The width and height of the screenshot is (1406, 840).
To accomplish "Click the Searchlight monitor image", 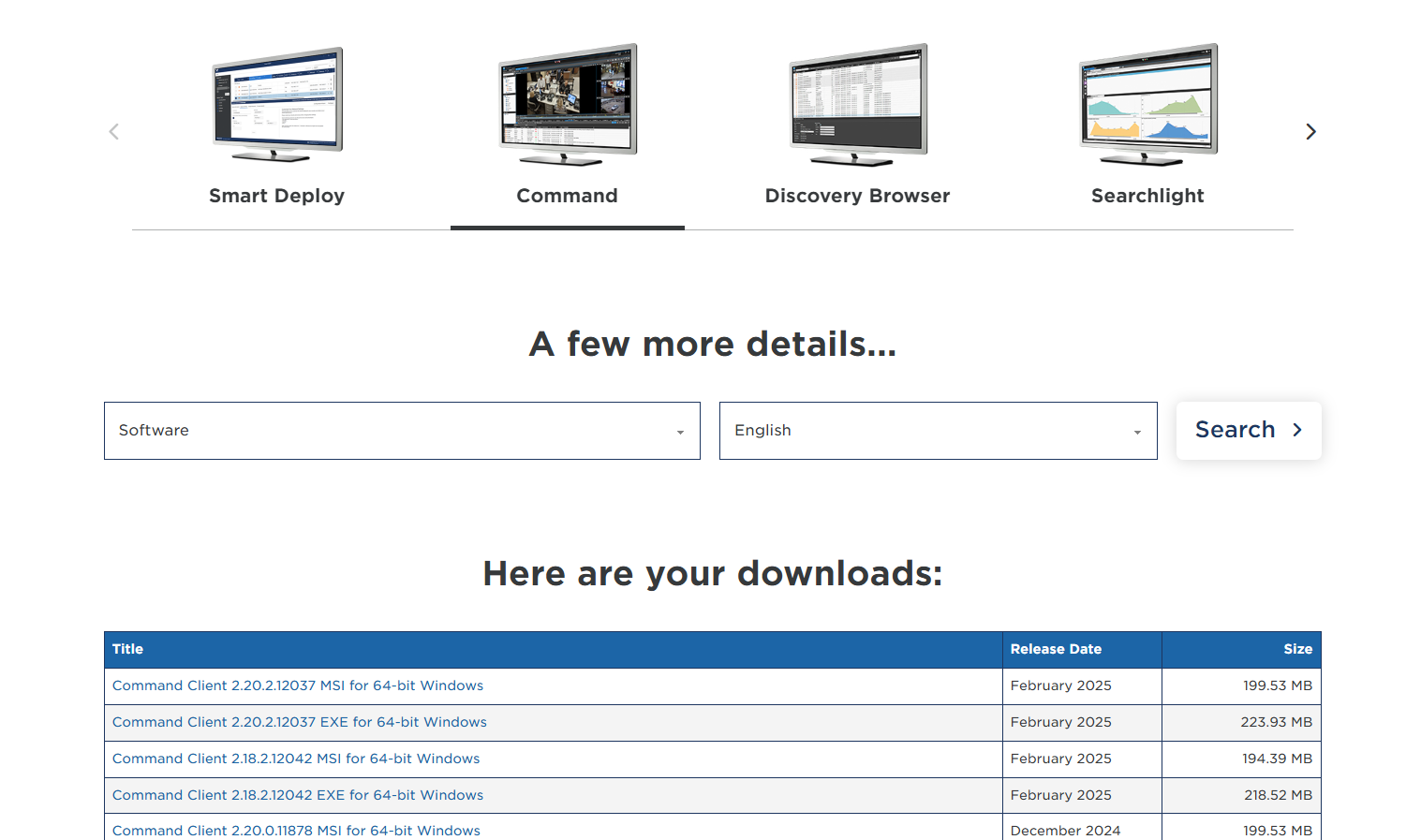I will point(1147,104).
